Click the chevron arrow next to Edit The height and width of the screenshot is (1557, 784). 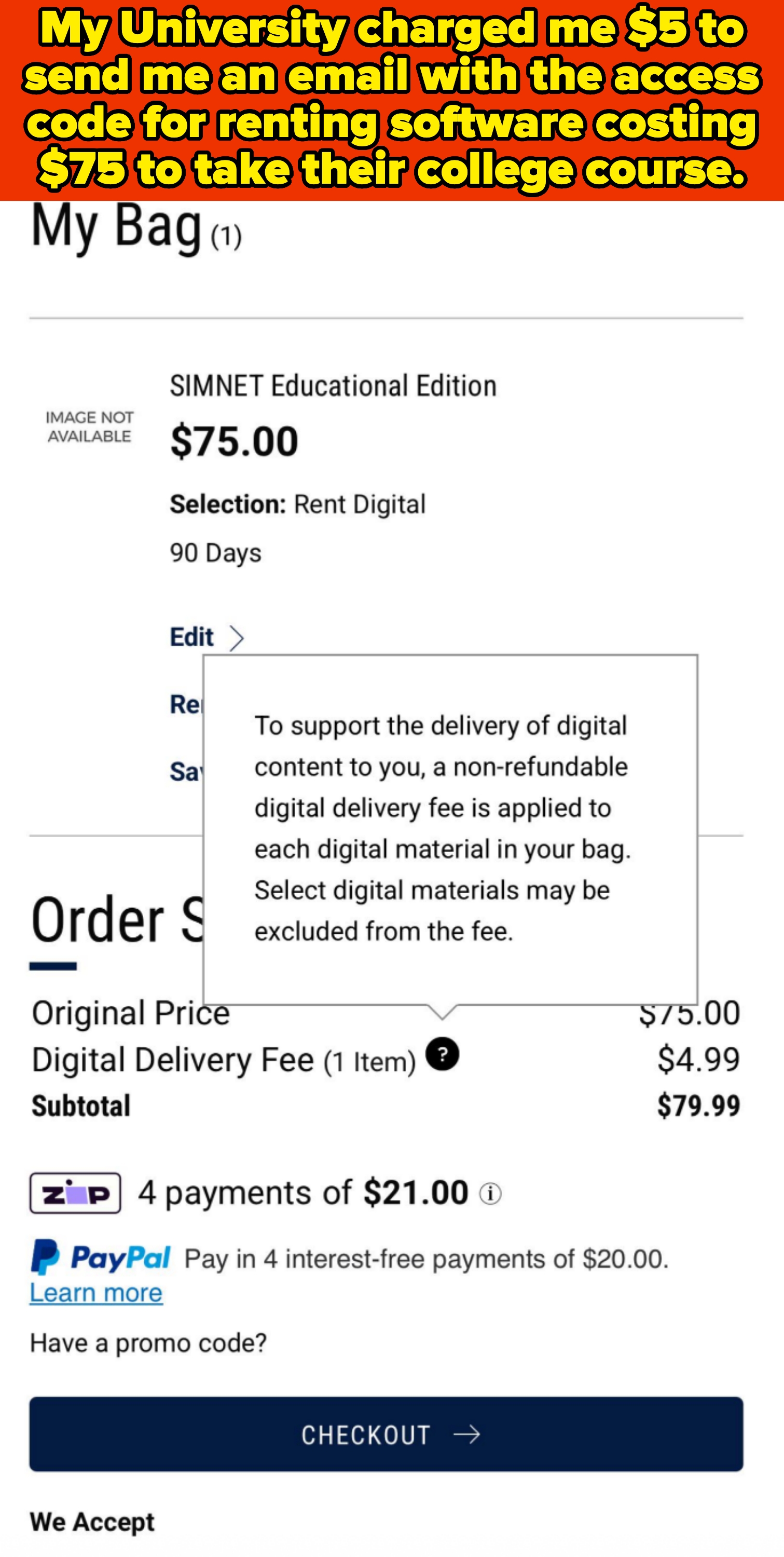[237, 638]
